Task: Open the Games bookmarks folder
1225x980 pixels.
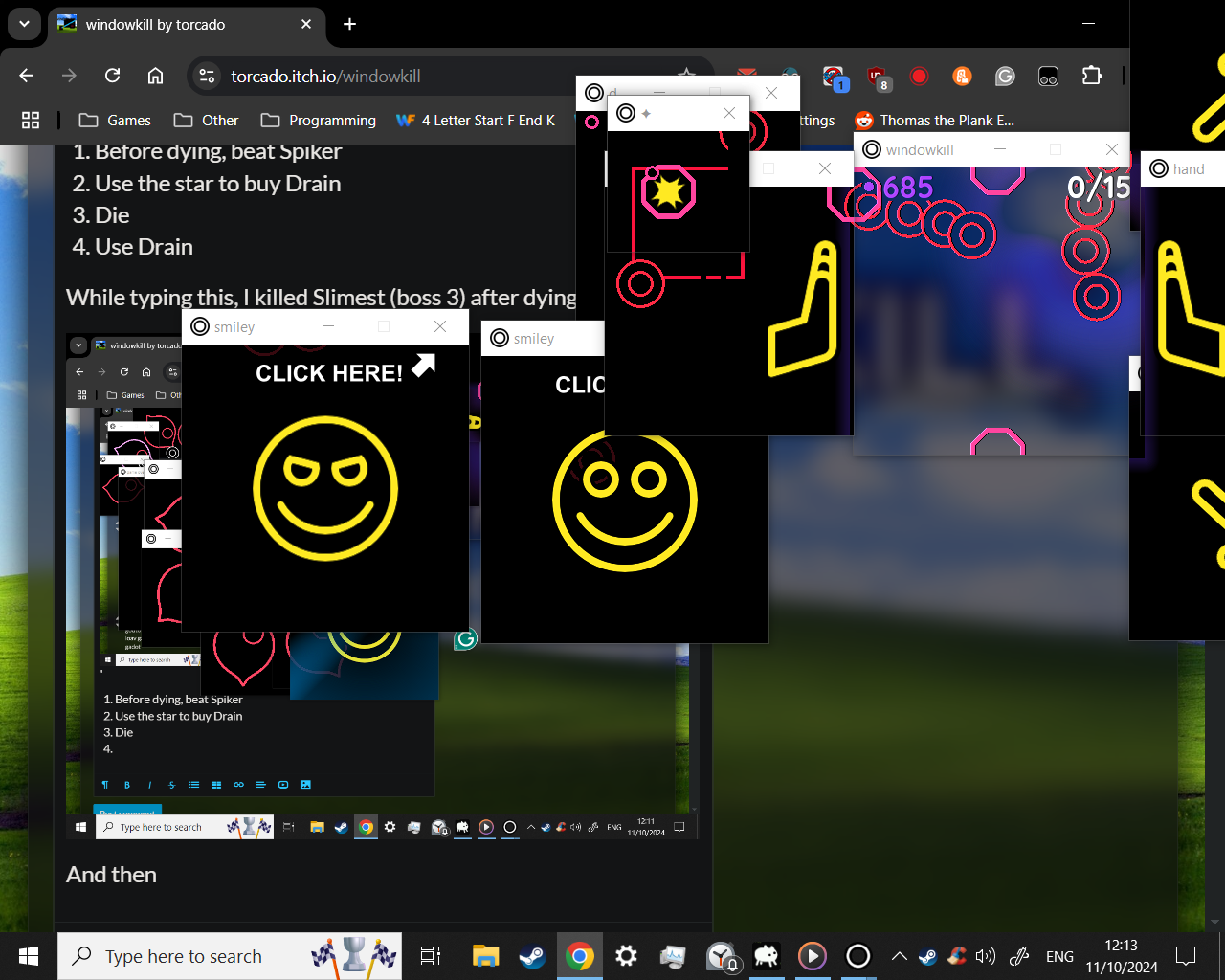Action: click(115, 120)
